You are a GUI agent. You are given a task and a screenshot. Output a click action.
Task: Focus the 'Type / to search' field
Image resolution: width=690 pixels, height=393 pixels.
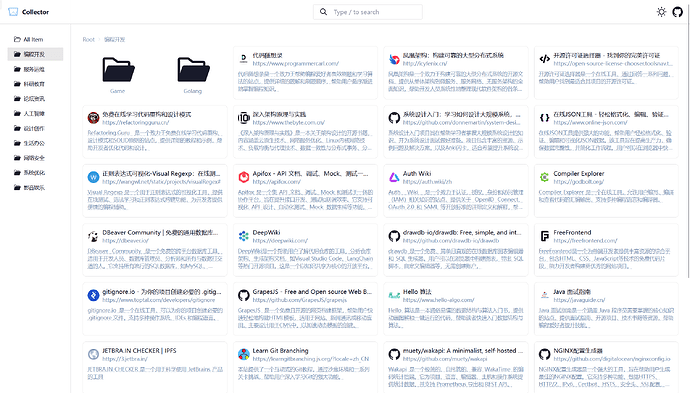367,12
